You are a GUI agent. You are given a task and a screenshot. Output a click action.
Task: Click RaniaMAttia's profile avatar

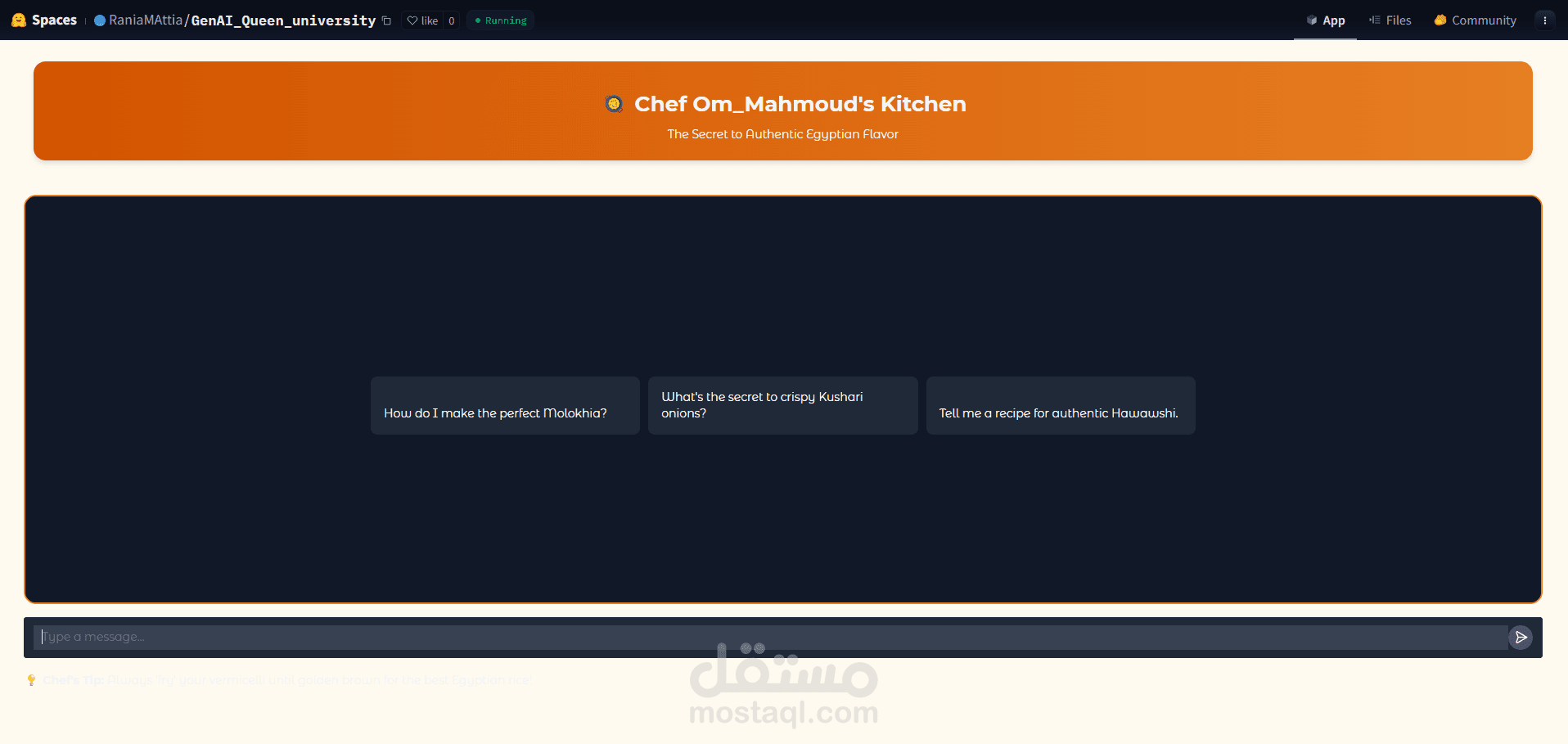(97, 20)
